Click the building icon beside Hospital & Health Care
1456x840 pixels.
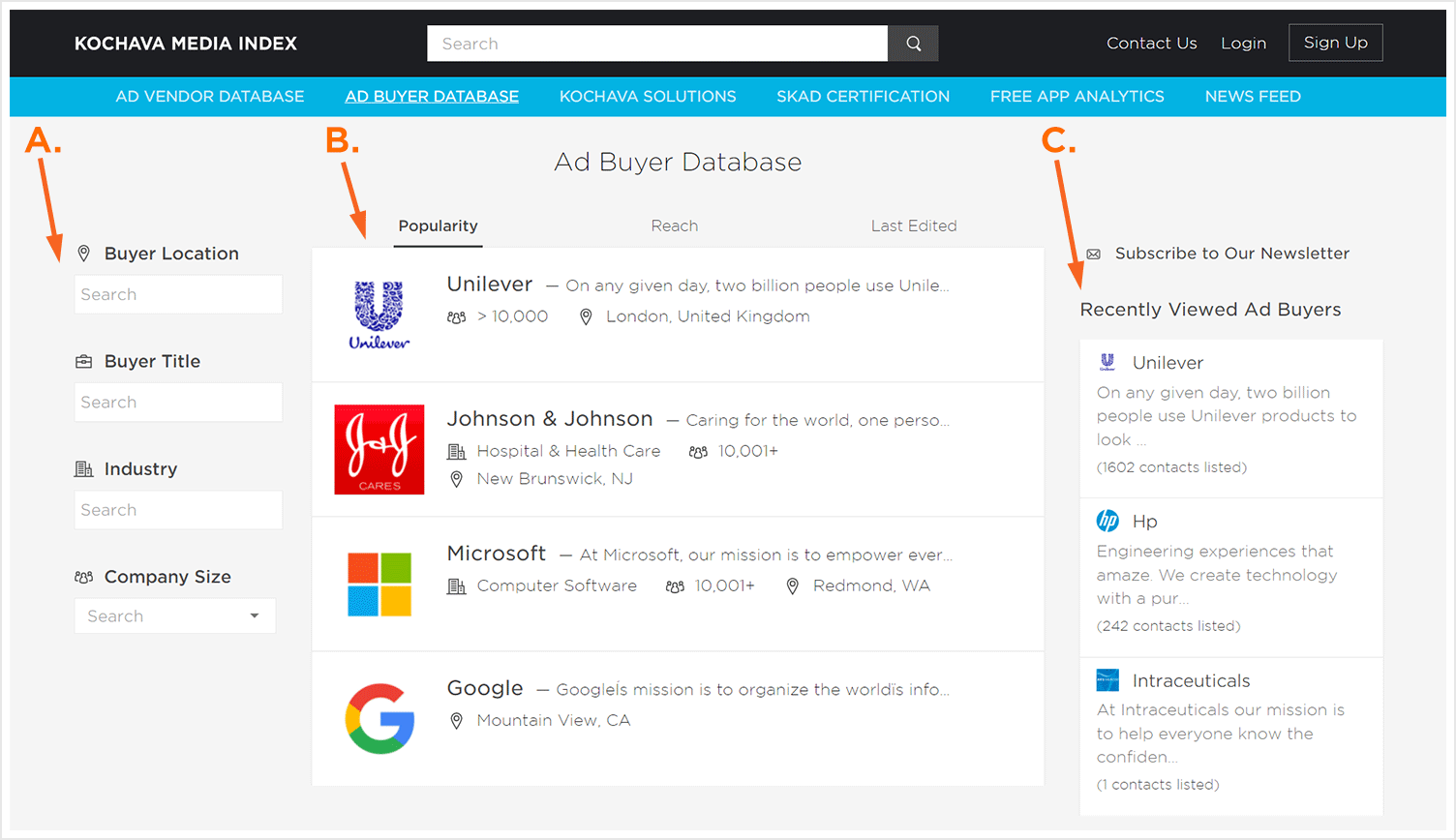click(457, 452)
